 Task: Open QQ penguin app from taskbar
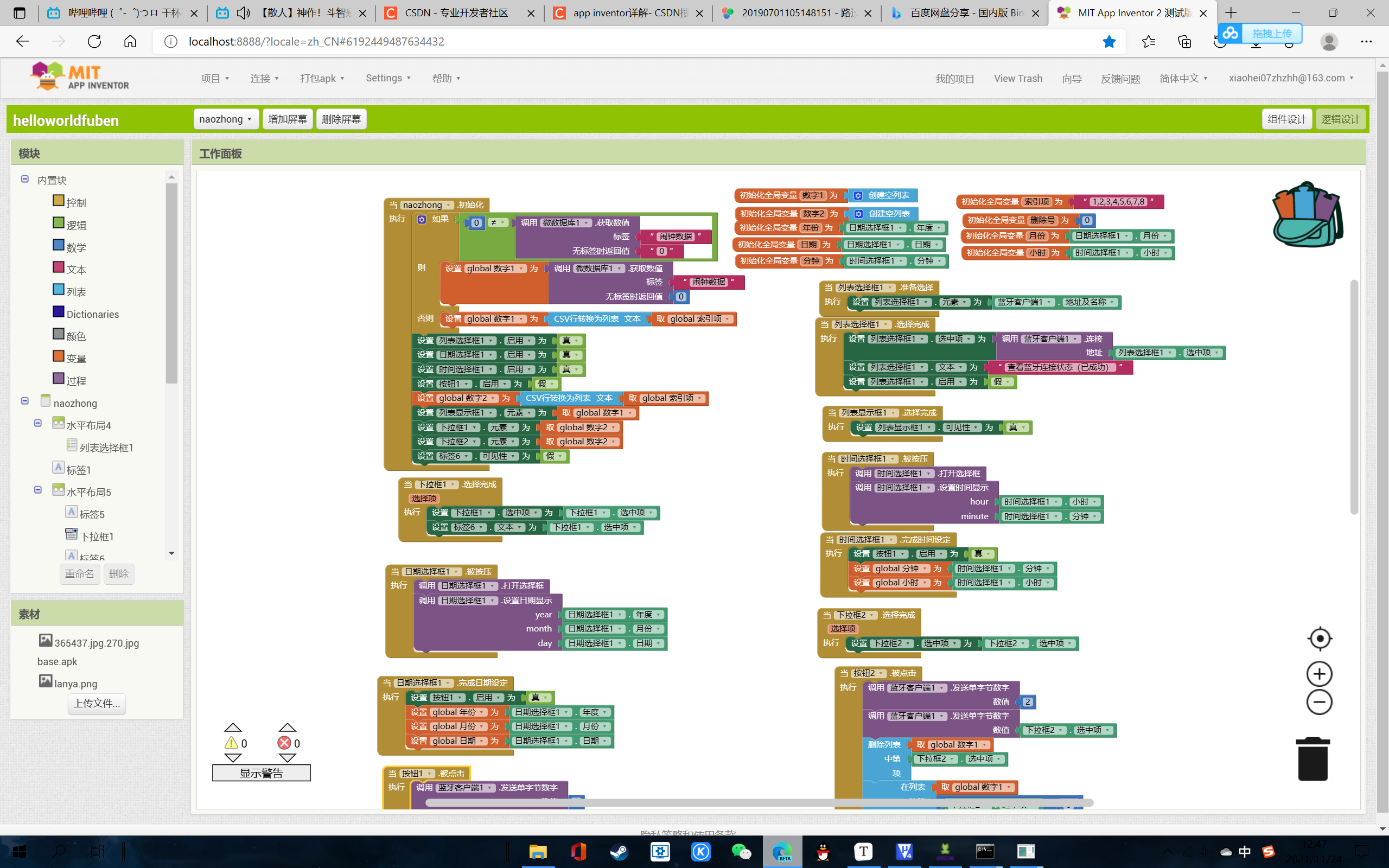tap(823, 851)
